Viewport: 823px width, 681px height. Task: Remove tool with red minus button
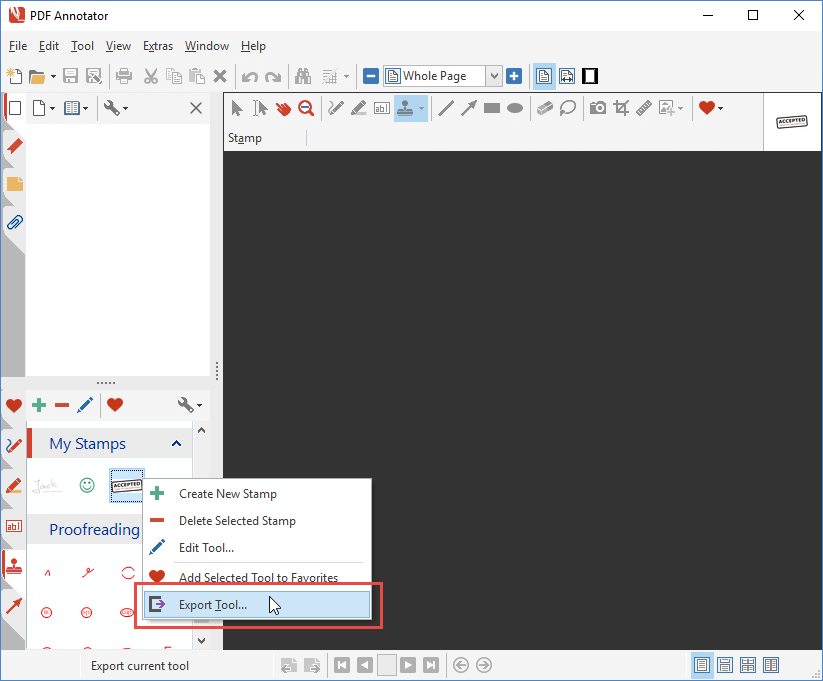(62, 405)
